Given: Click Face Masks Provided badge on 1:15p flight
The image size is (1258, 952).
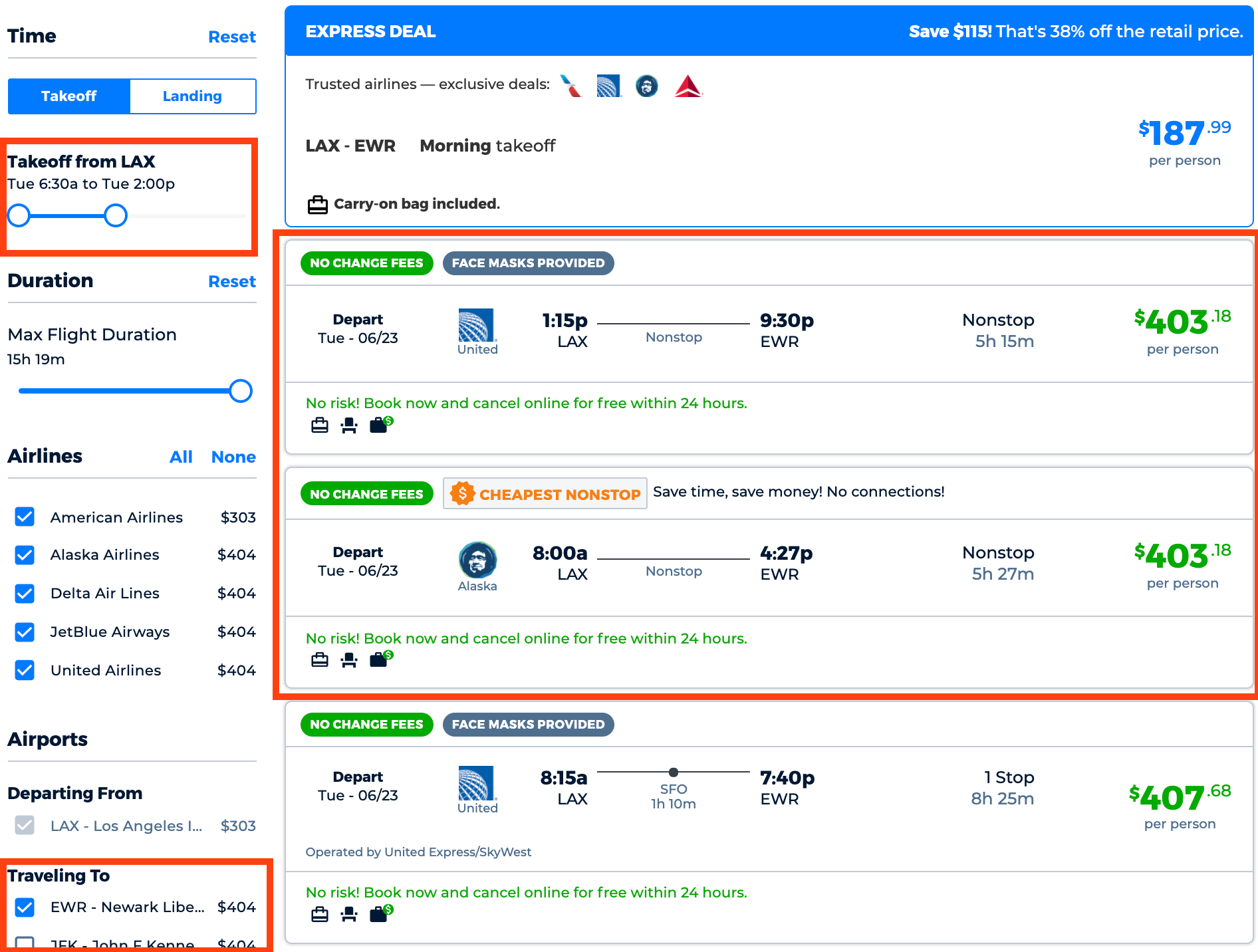Looking at the screenshot, I should [x=529, y=263].
